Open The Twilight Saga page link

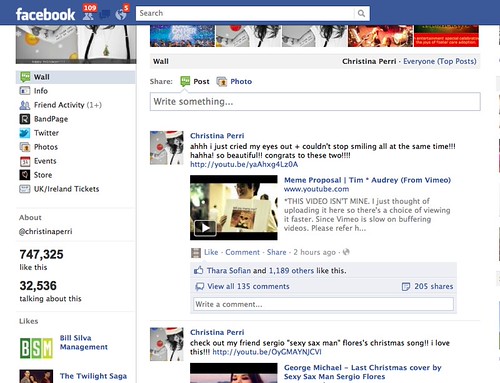click(x=93, y=376)
